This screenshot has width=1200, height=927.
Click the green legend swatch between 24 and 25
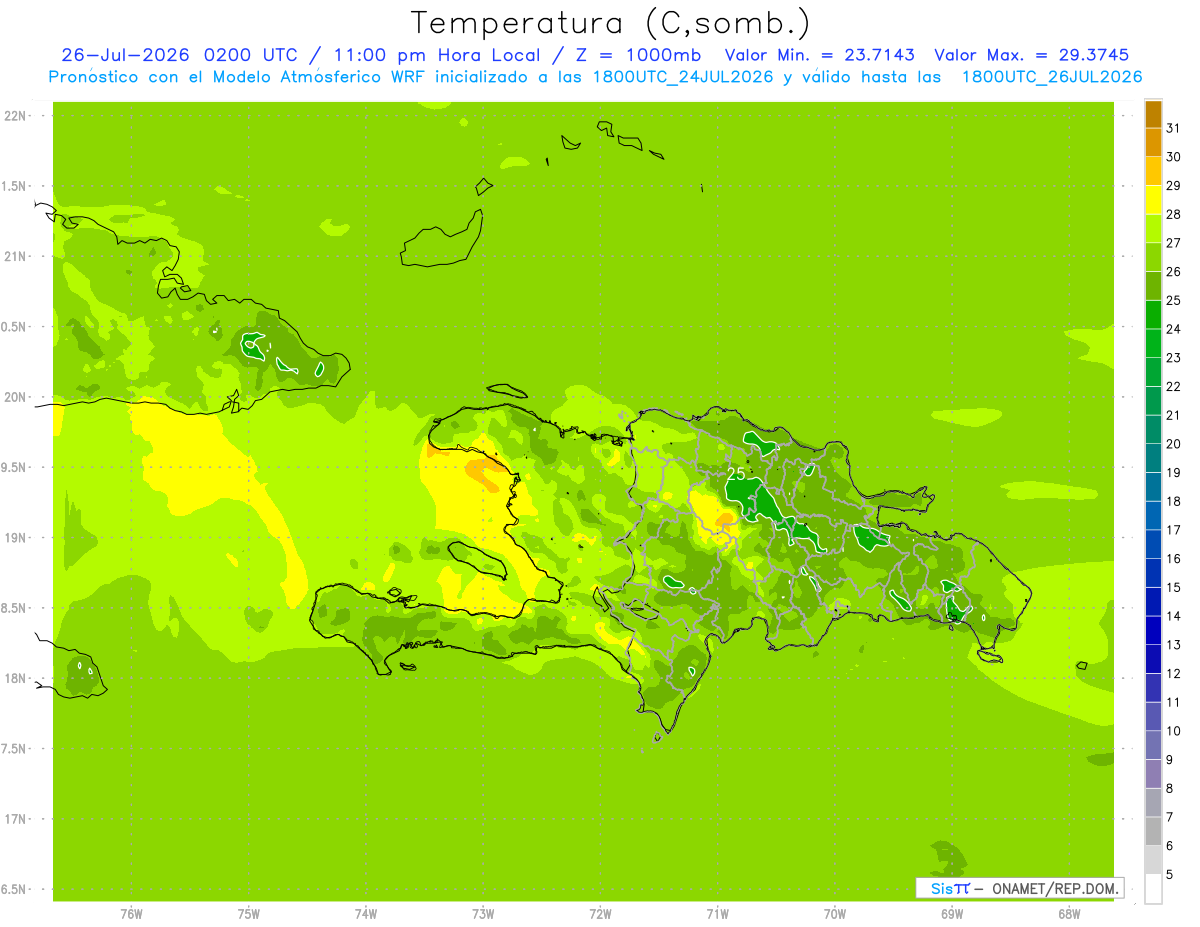(1153, 315)
